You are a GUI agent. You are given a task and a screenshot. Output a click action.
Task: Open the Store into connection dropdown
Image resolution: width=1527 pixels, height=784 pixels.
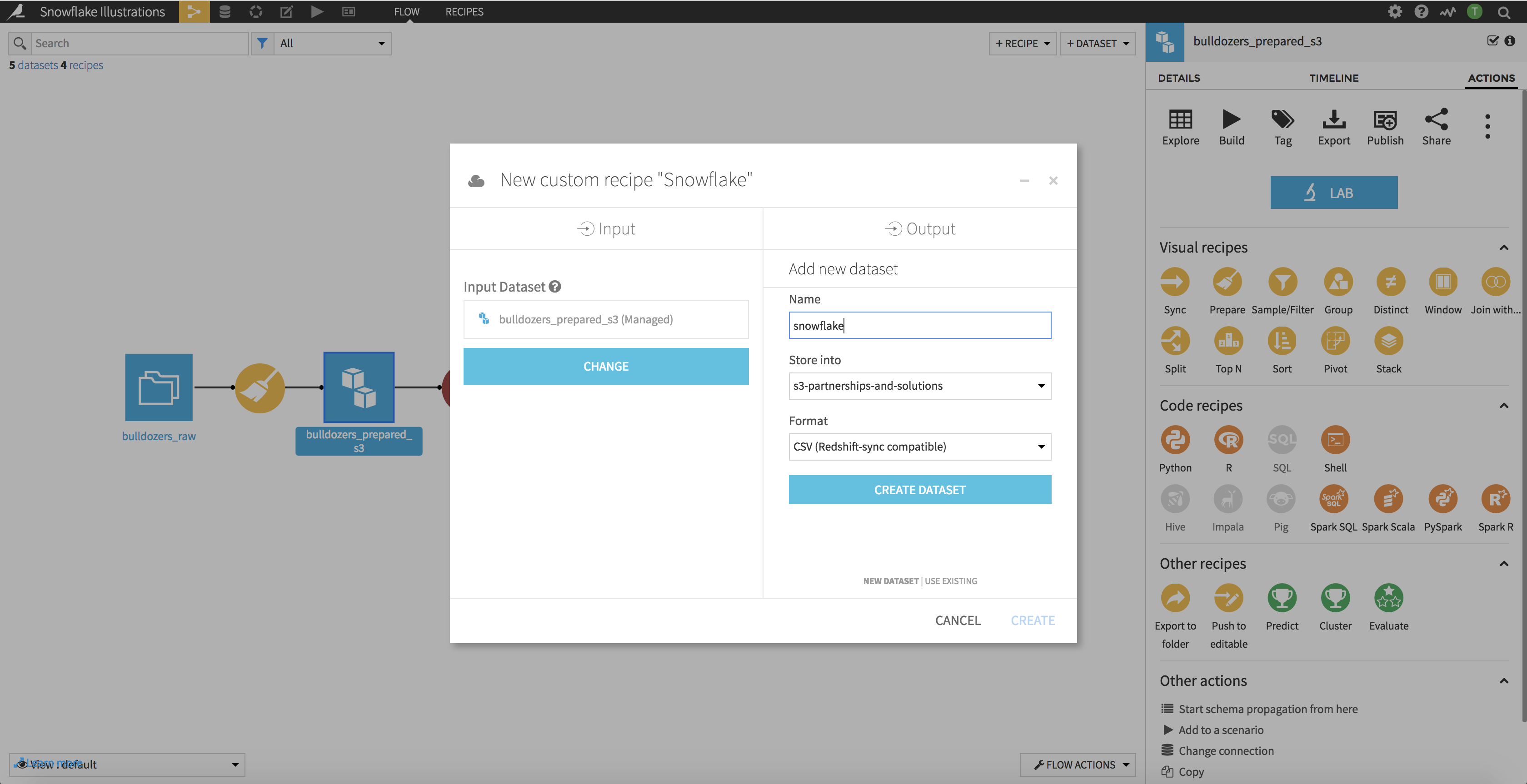pyautogui.click(x=919, y=386)
